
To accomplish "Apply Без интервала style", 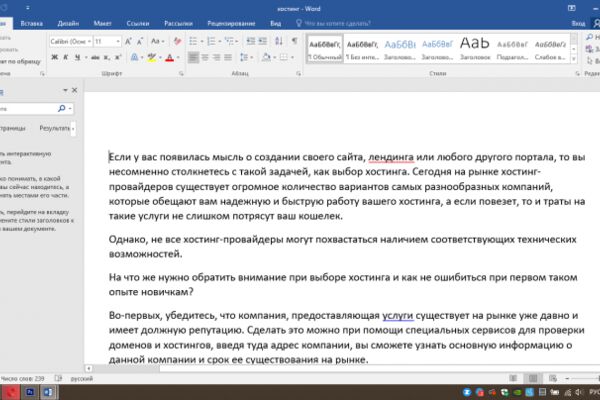I will point(362,49).
